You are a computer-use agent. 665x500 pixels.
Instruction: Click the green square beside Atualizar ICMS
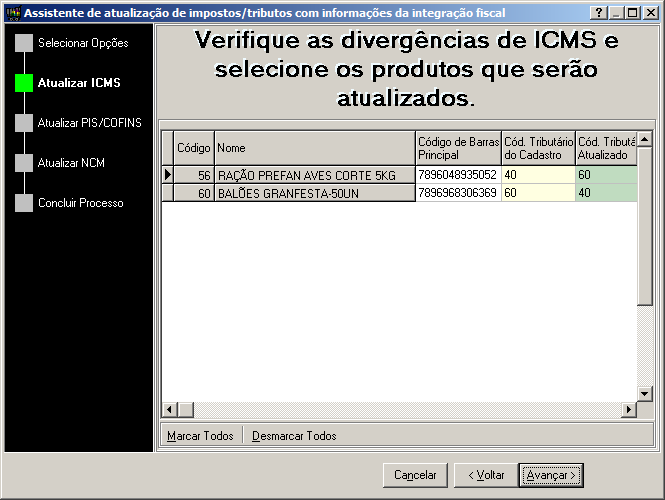click(x=23, y=83)
